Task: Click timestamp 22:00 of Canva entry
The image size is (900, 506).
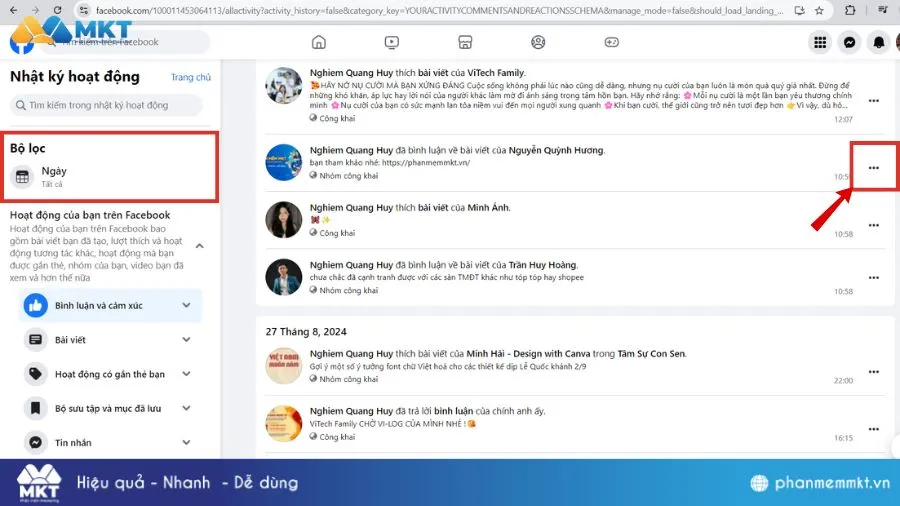Action: pos(843,380)
